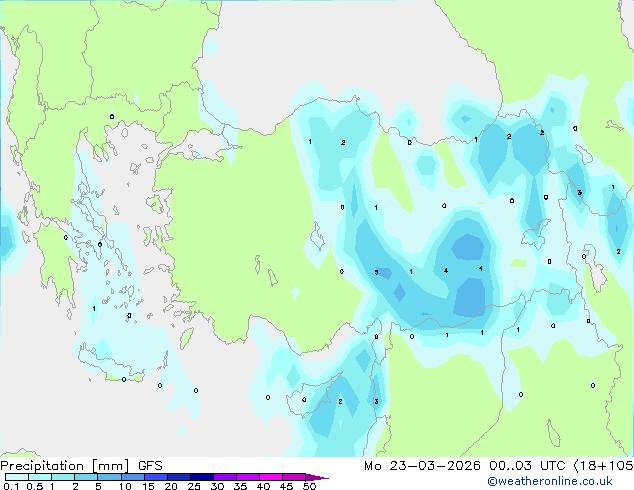Select the 45–50 mm legend color swatch
The width and height of the screenshot is (634, 490).
tap(294, 477)
